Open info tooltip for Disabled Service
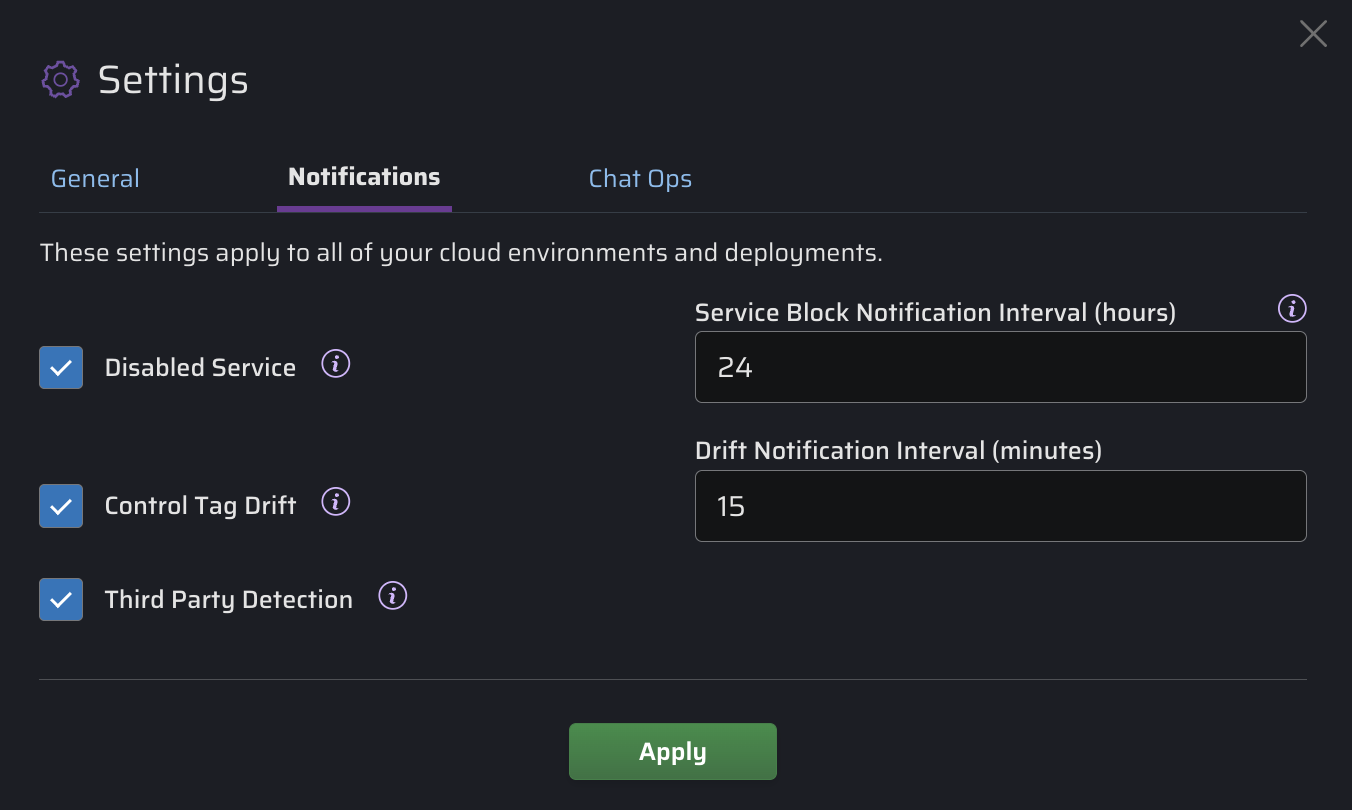 (x=336, y=364)
